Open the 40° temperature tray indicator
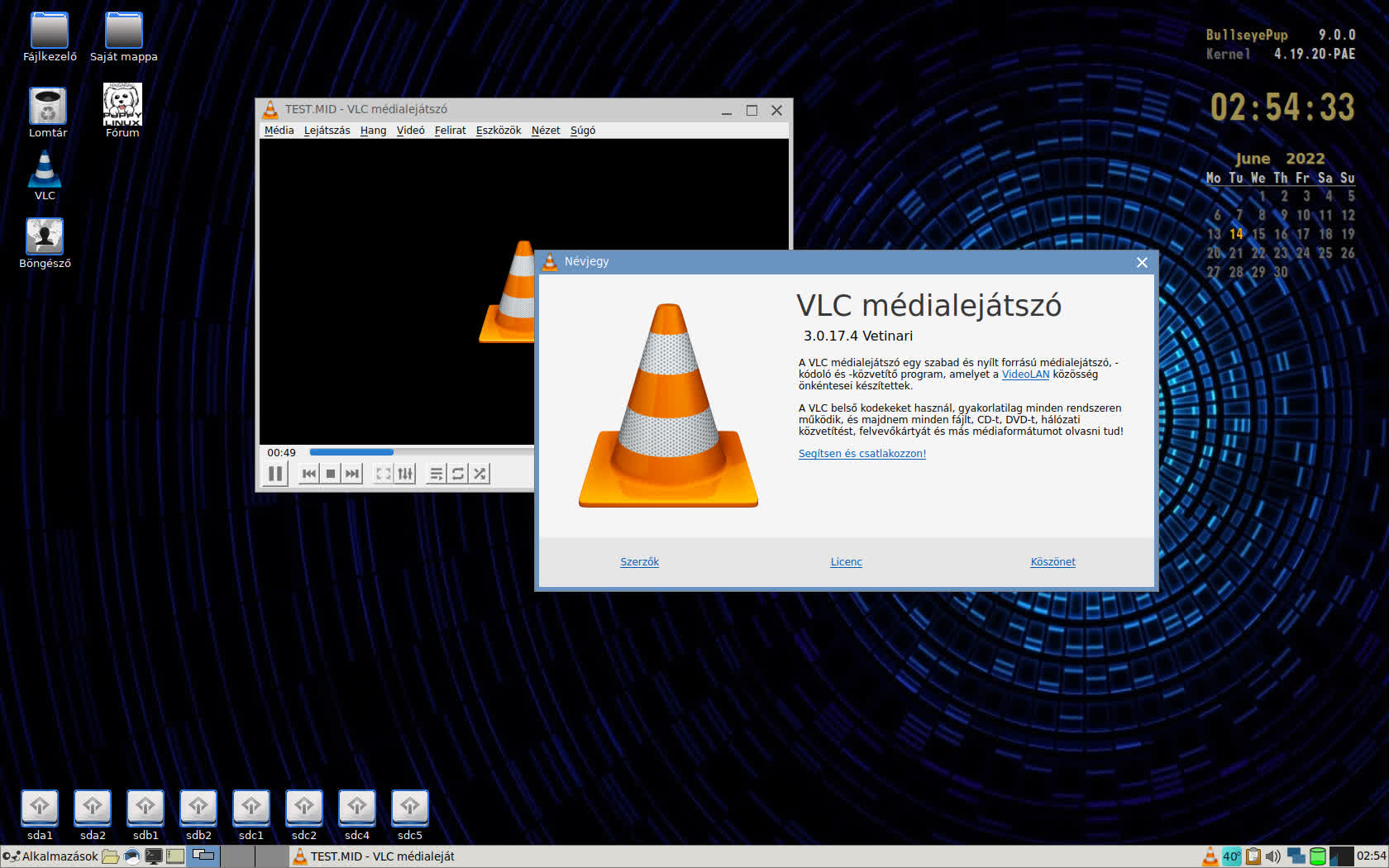1389x868 pixels. (1231, 856)
